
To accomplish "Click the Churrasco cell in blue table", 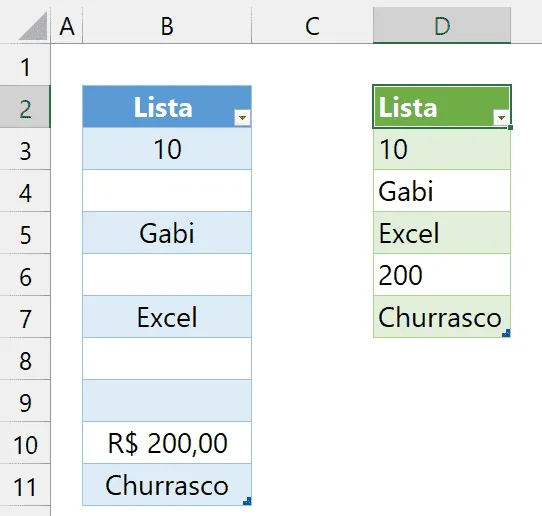I will [x=167, y=485].
